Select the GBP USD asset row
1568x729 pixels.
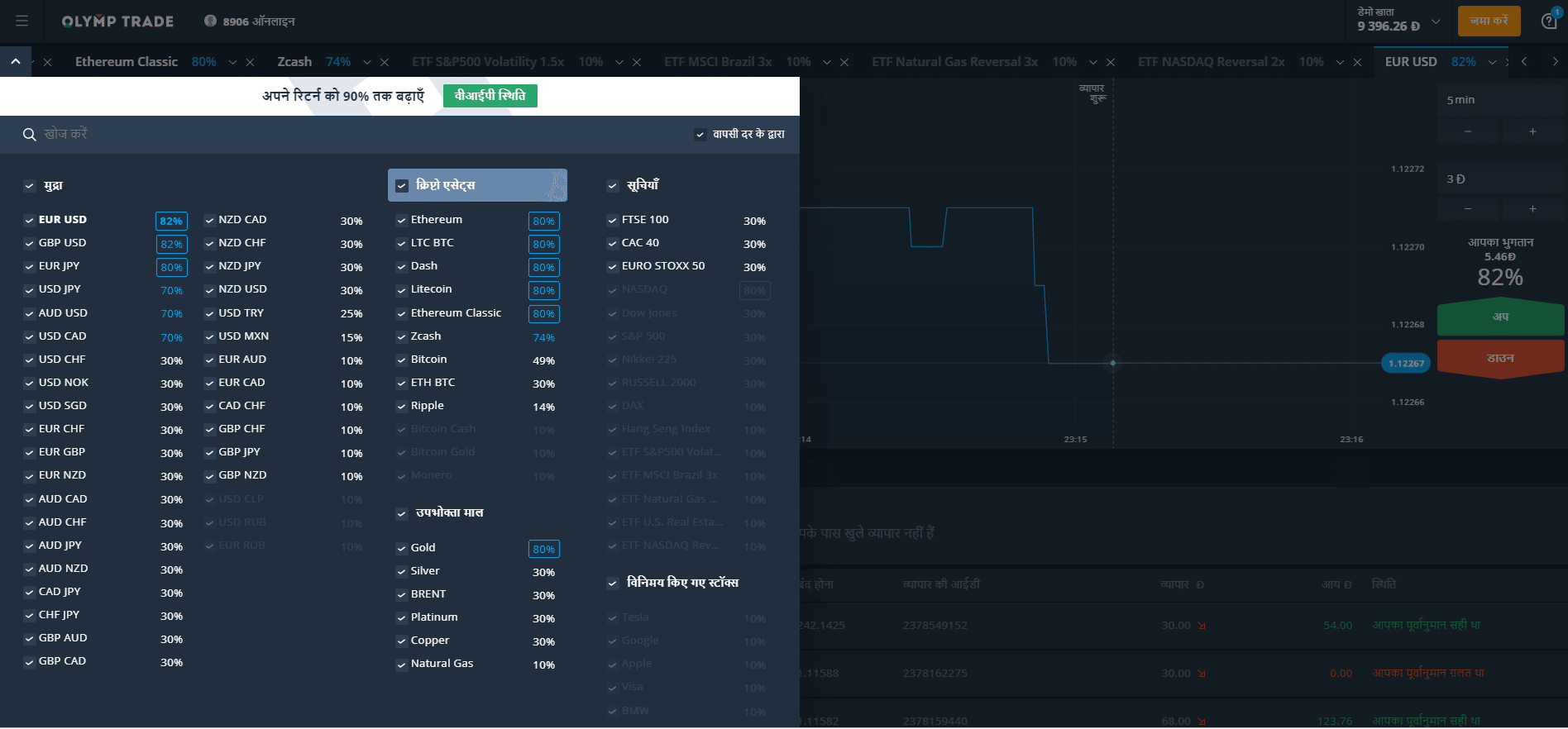pos(105,243)
